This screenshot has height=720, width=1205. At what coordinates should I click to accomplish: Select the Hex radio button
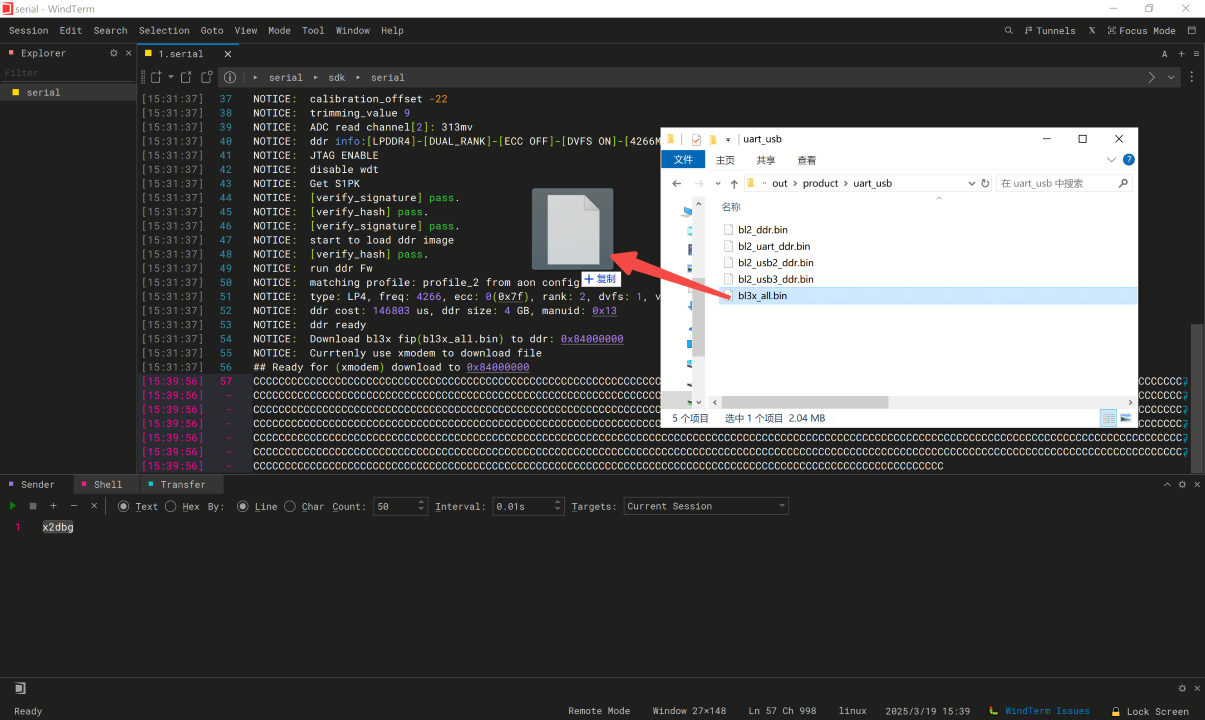(x=171, y=506)
